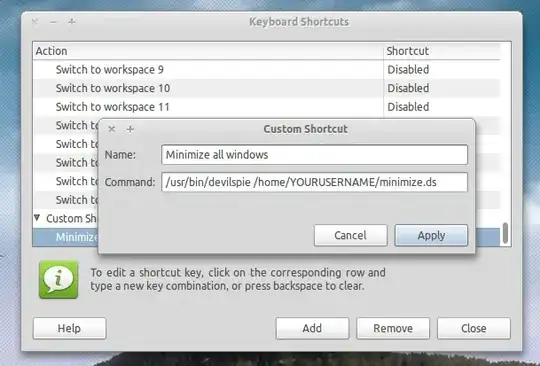
Task: Select the Switch to workspace 10 row
Action: 266,88
